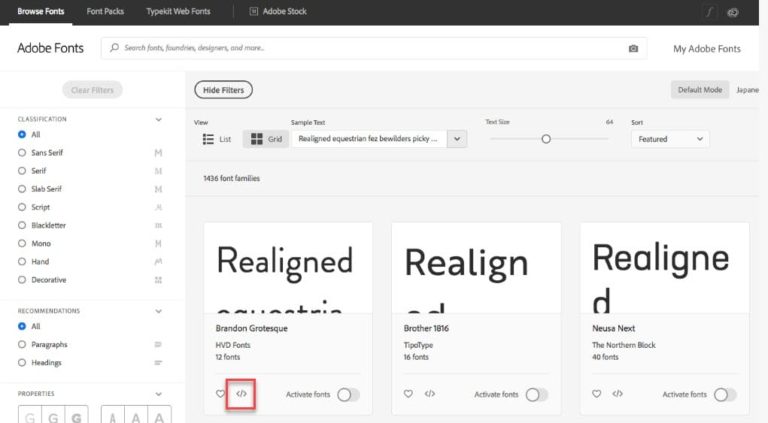Open The Northern Block foundry link
Viewport: 768px width, 423px height.
624,345
